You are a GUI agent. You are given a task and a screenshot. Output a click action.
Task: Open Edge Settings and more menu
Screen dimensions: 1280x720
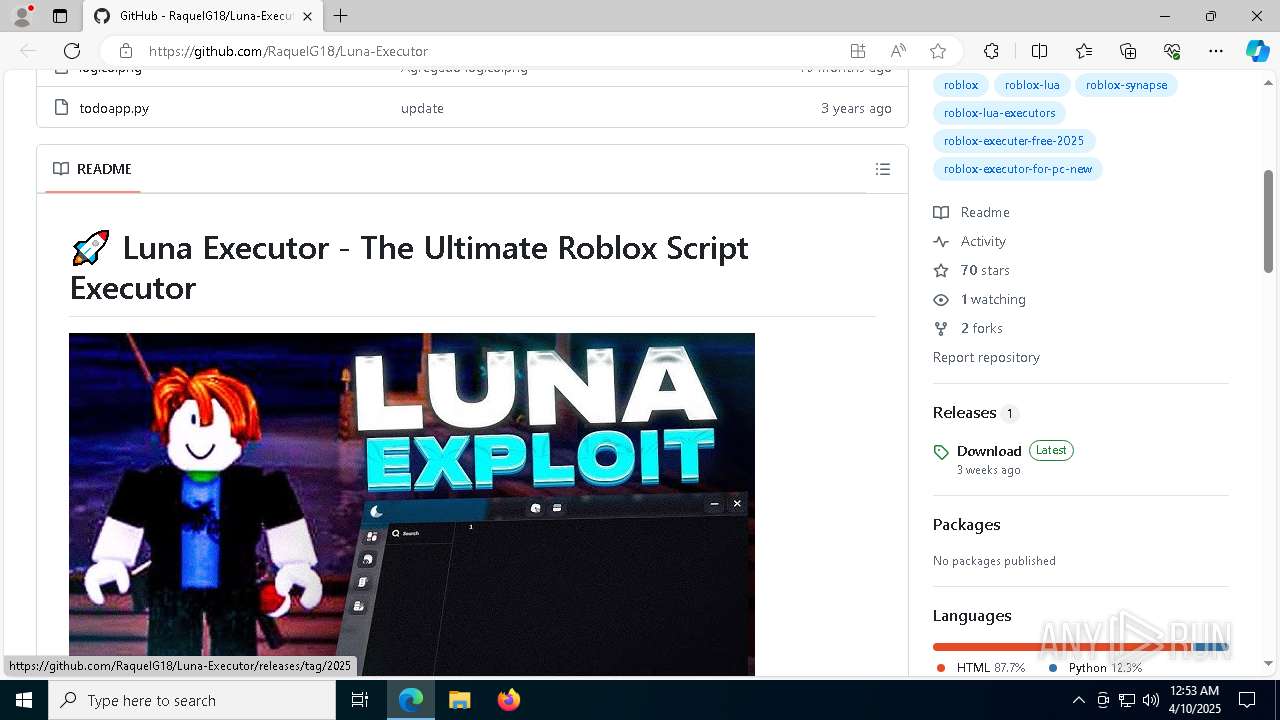[1216, 51]
